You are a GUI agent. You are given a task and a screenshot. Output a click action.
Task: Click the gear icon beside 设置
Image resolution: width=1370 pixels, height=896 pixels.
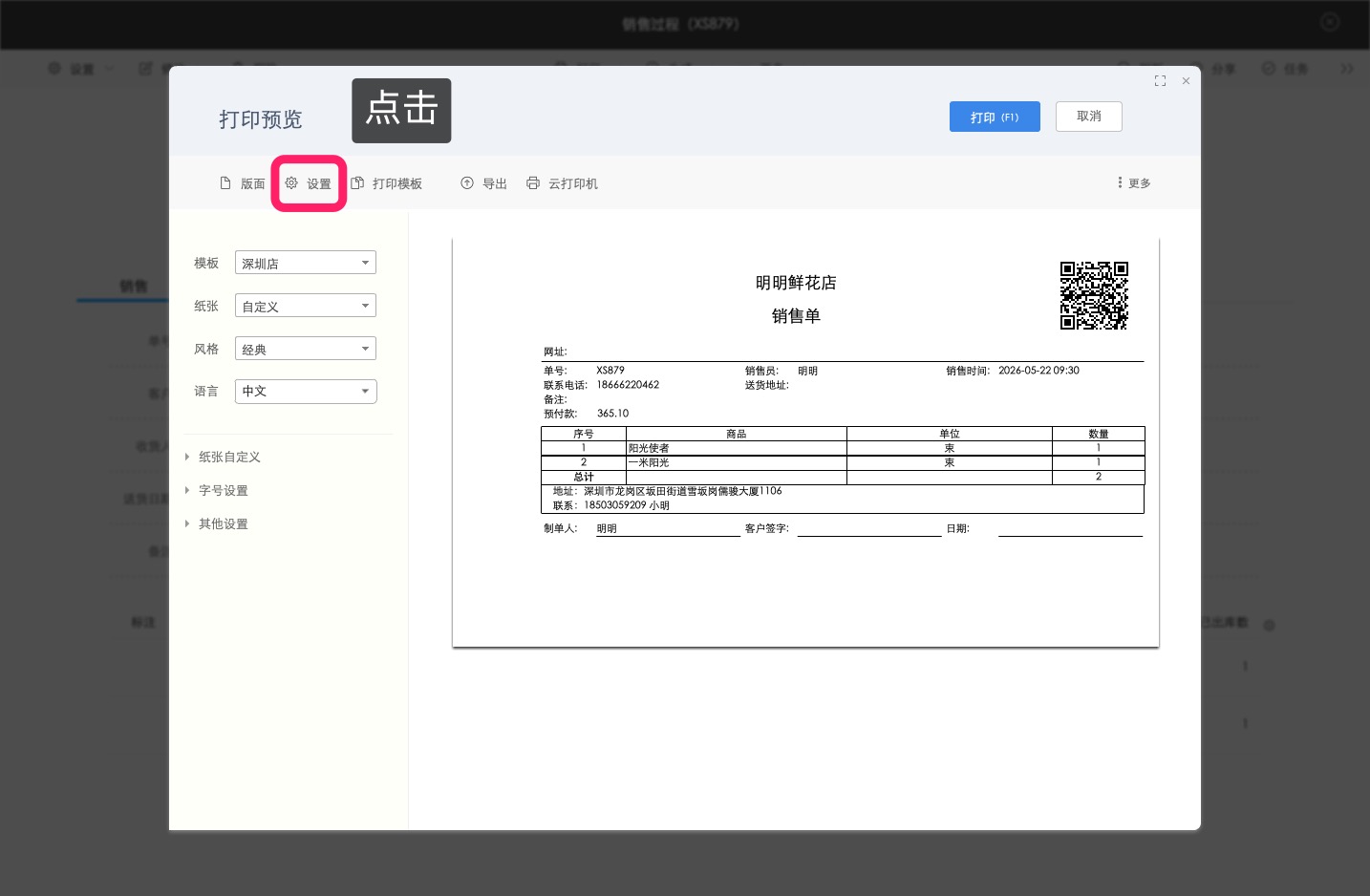tap(291, 182)
